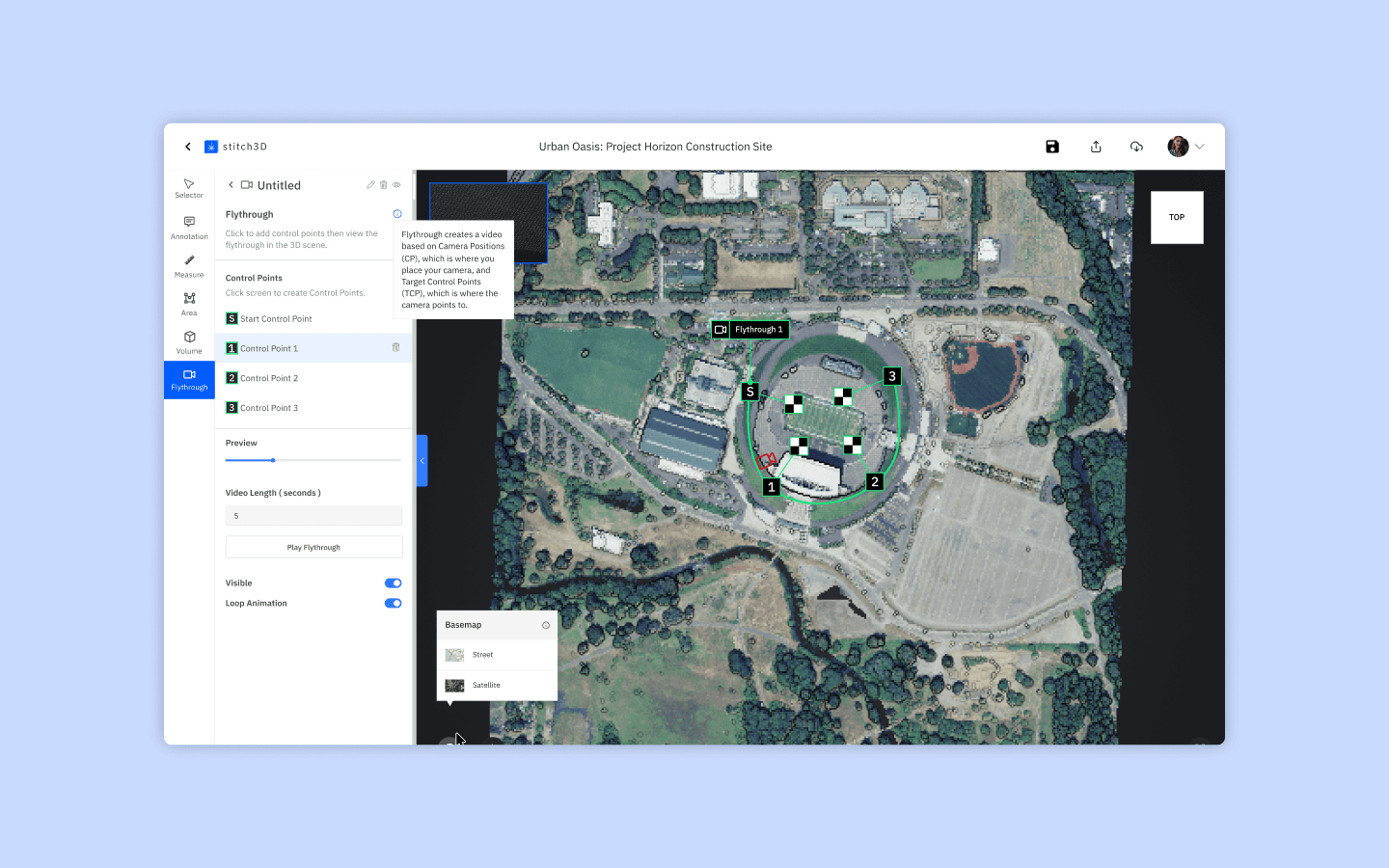The image size is (1389, 868).
Task: Choose the Measure tool
Action: pos(189,266)
